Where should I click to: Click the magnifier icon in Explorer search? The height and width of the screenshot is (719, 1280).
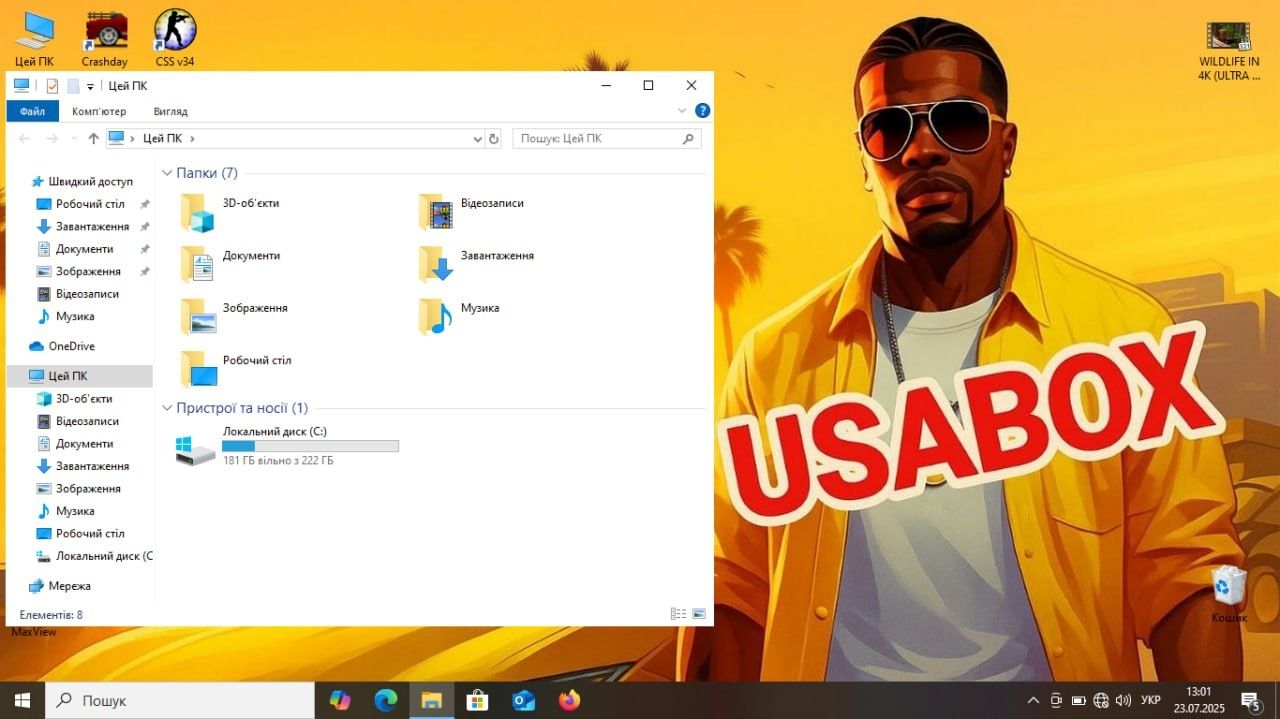pos(689,139)
